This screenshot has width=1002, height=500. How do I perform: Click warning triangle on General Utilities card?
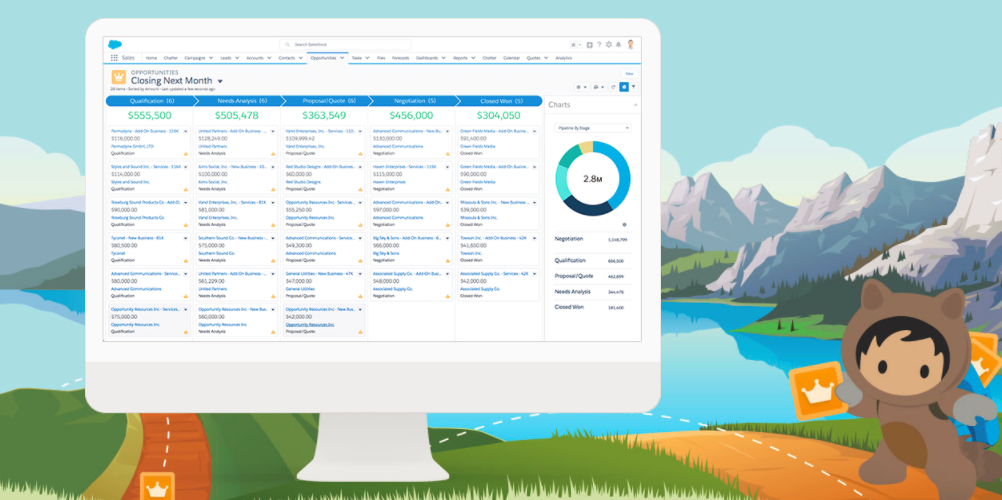pyautogui.click(x=360, y=296)
